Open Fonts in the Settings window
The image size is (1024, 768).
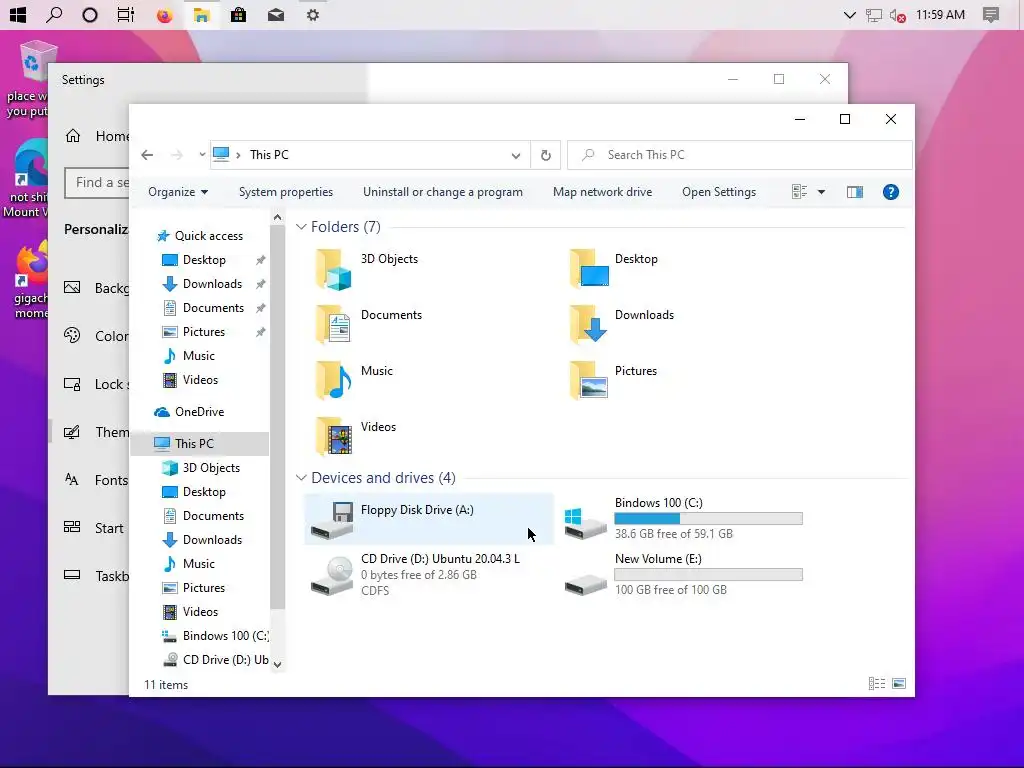(x=95, y=480)
